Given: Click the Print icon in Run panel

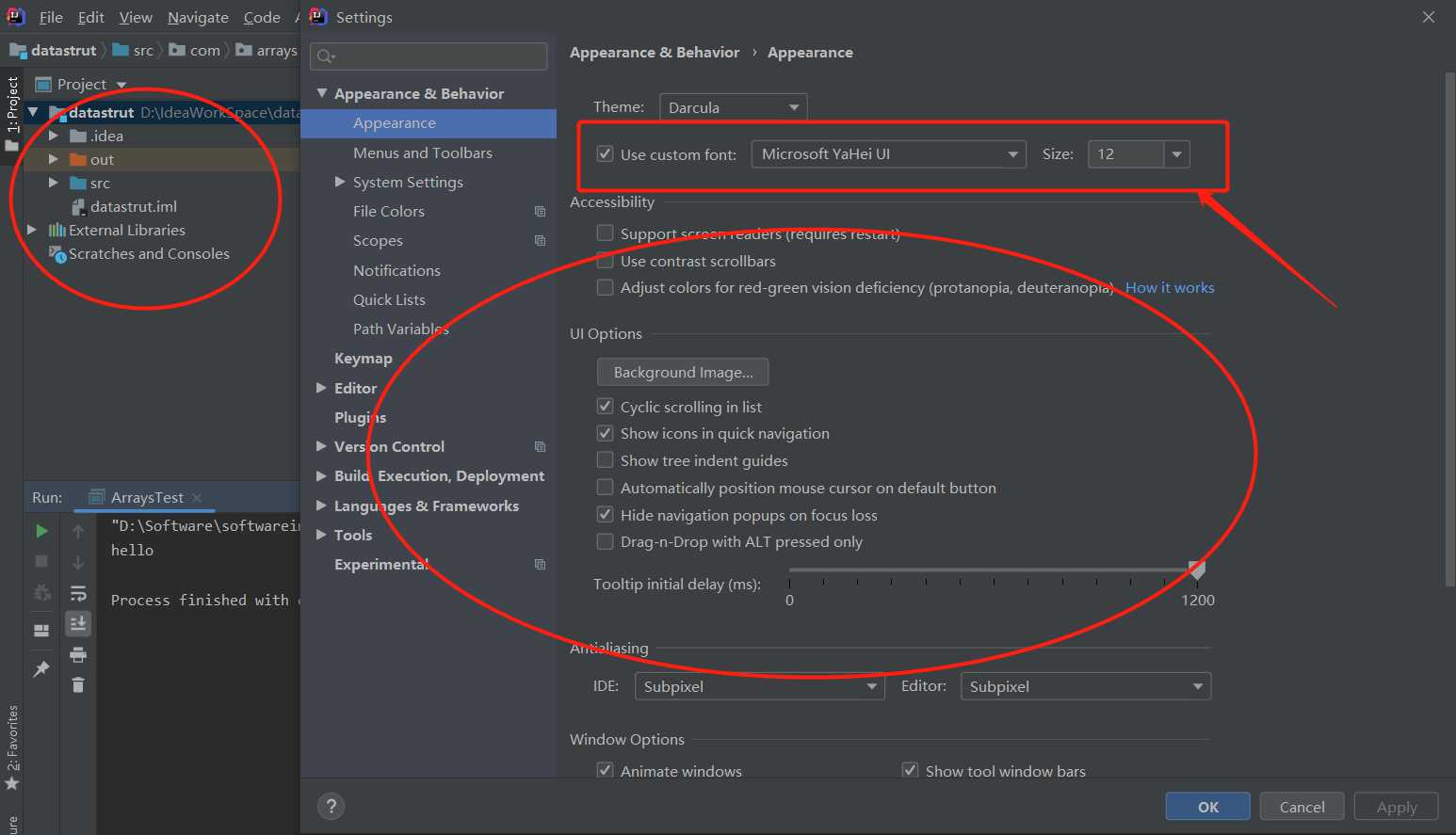Looking at the screenshot, I should 78,654.
